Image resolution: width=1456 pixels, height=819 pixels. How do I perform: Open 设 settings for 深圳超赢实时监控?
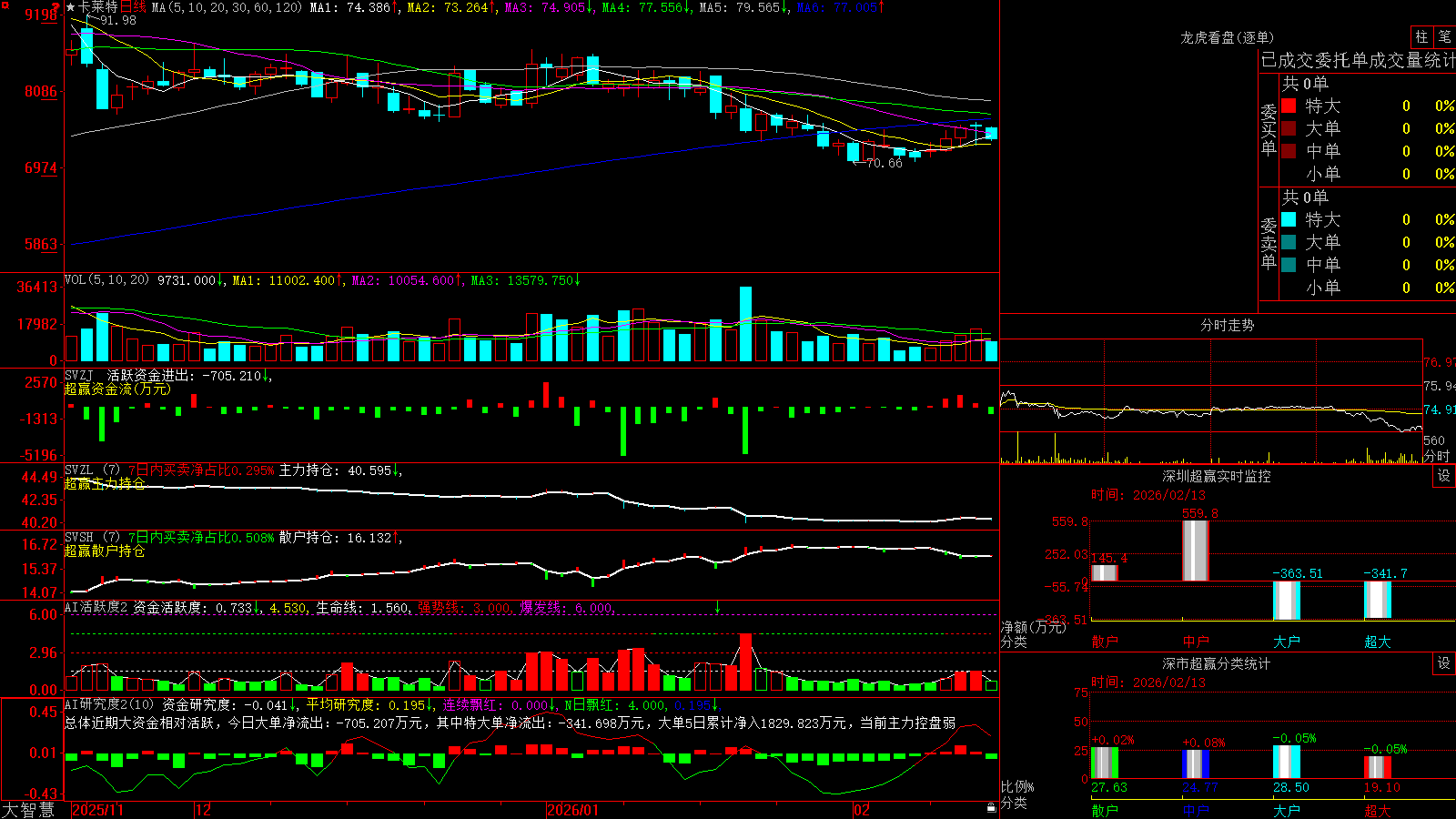point(1444,476)
